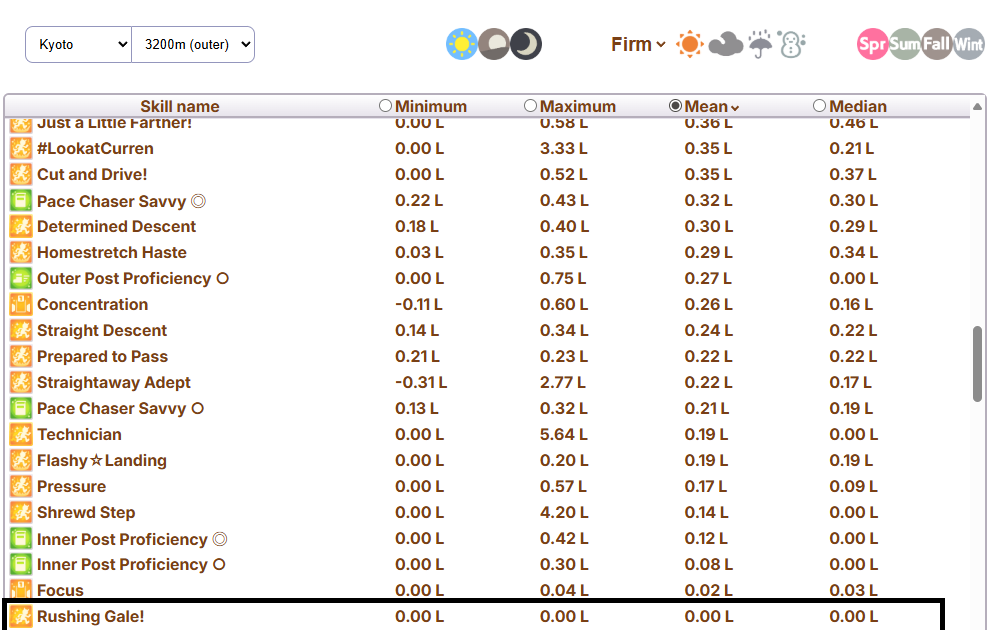The height and width of the screenshot is (630, 987).
Task: Open the Kyoto racetrack dropdown
Action: pos(78,45)
